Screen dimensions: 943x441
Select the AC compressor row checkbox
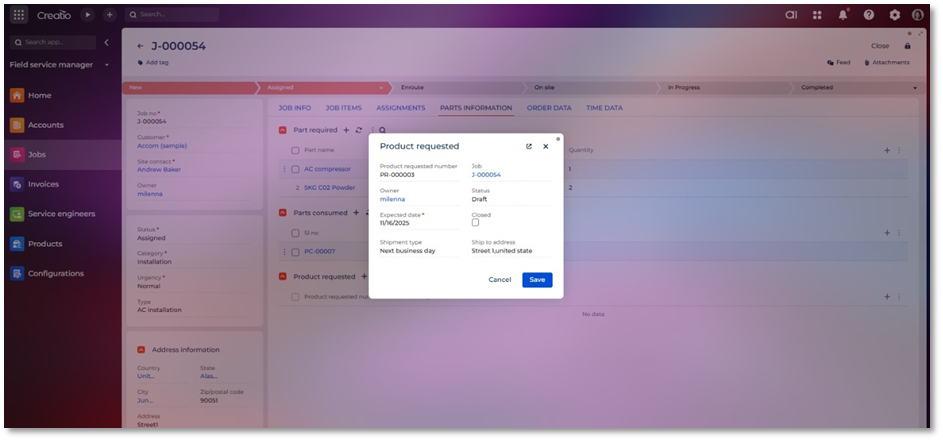295,169
